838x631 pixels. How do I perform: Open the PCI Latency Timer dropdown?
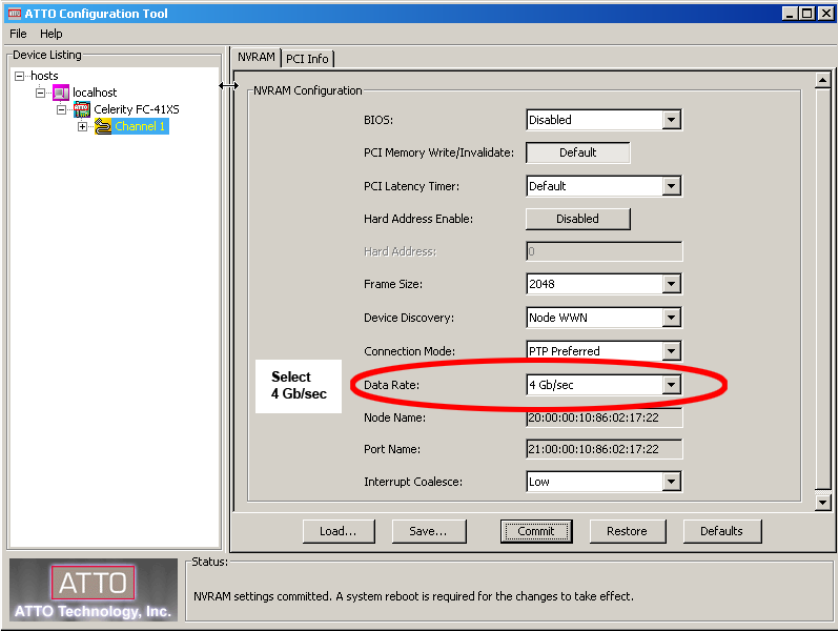coord(671,186)
